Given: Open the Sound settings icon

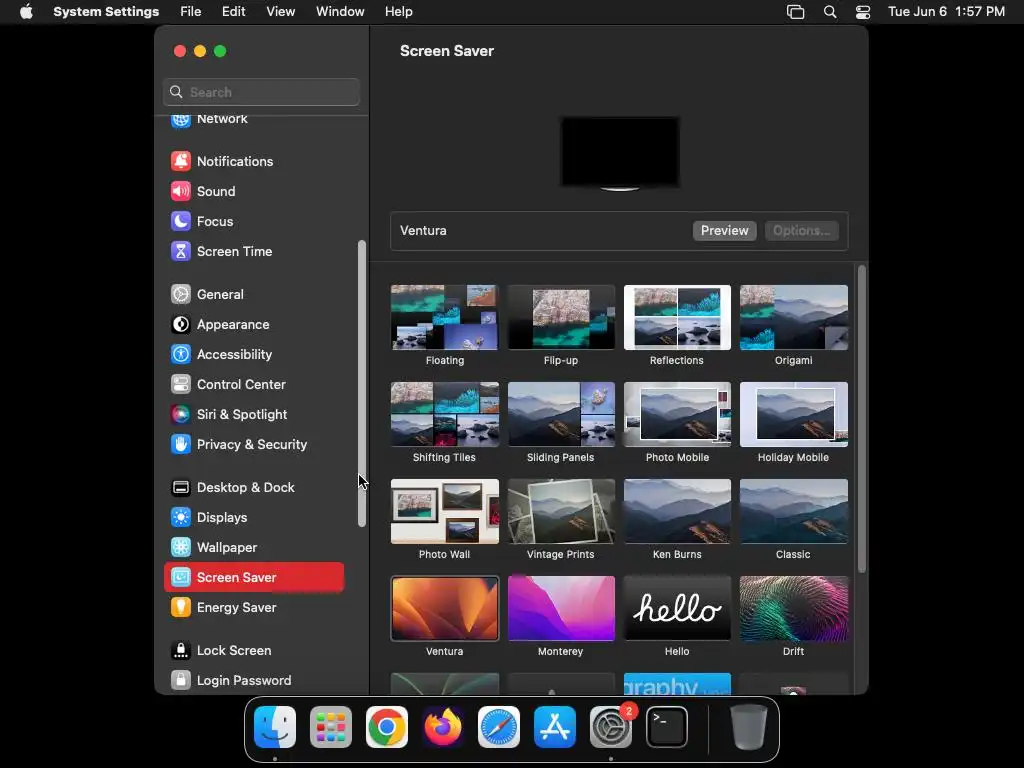Looking at the screenshot, I should pos(181,191).
